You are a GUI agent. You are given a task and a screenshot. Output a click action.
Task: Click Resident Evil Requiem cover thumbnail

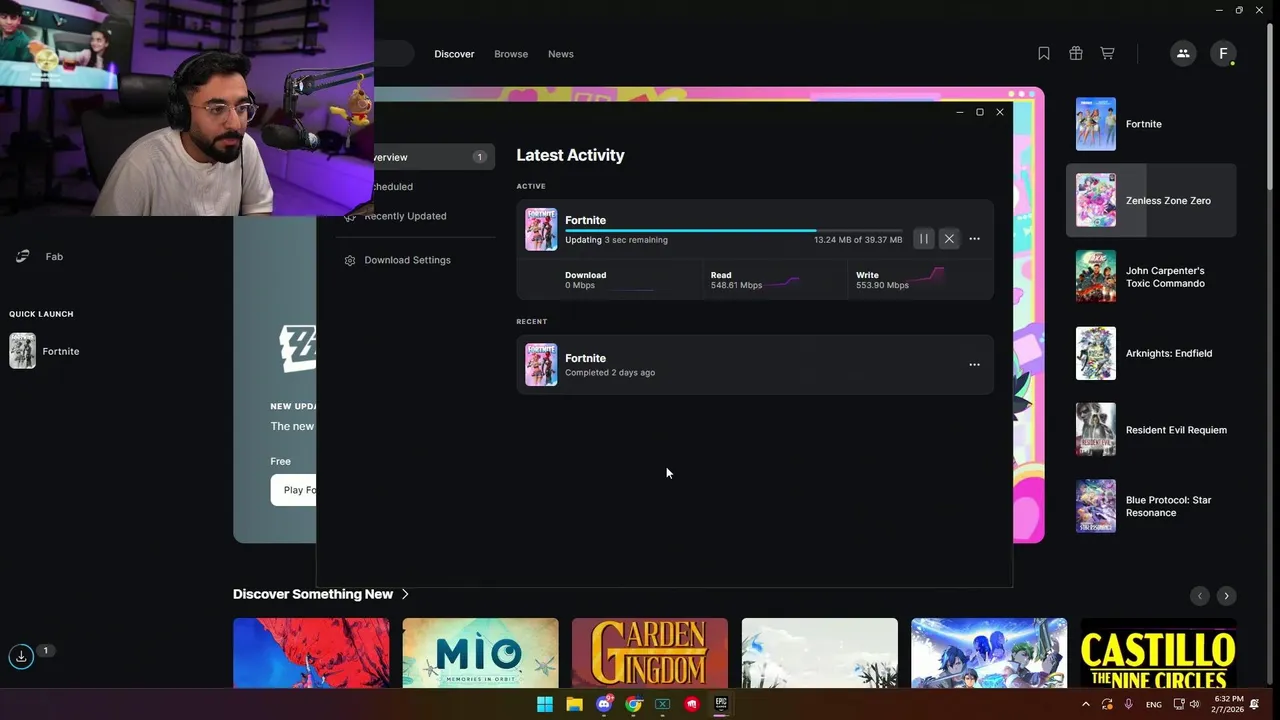1096,430
